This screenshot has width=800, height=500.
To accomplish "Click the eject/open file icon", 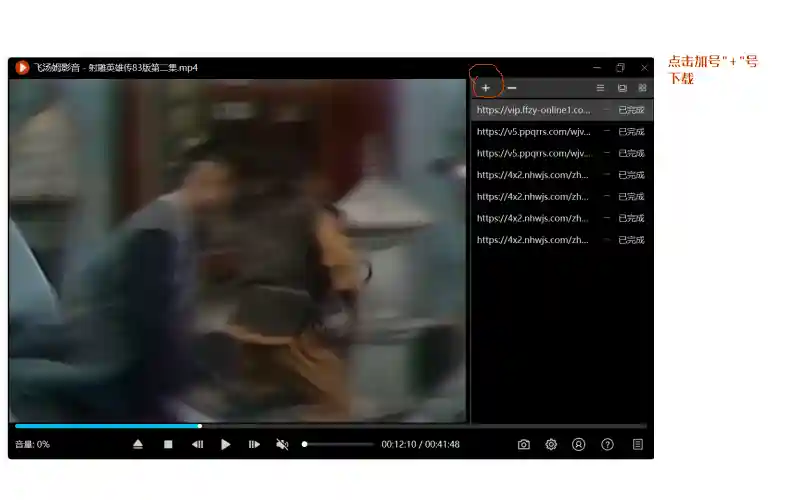I will [138, 444].
